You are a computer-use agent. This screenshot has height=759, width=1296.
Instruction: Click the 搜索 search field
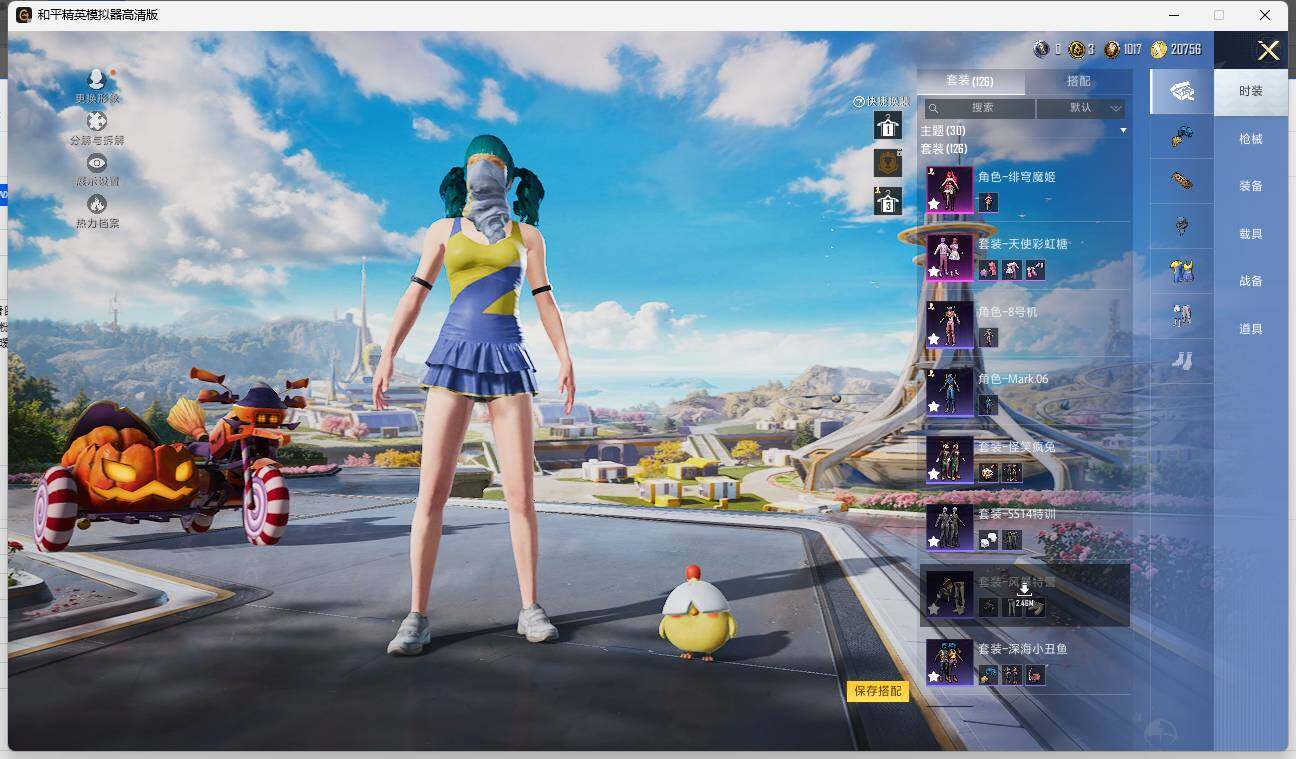pyautogui.click(x=978, y=108)
